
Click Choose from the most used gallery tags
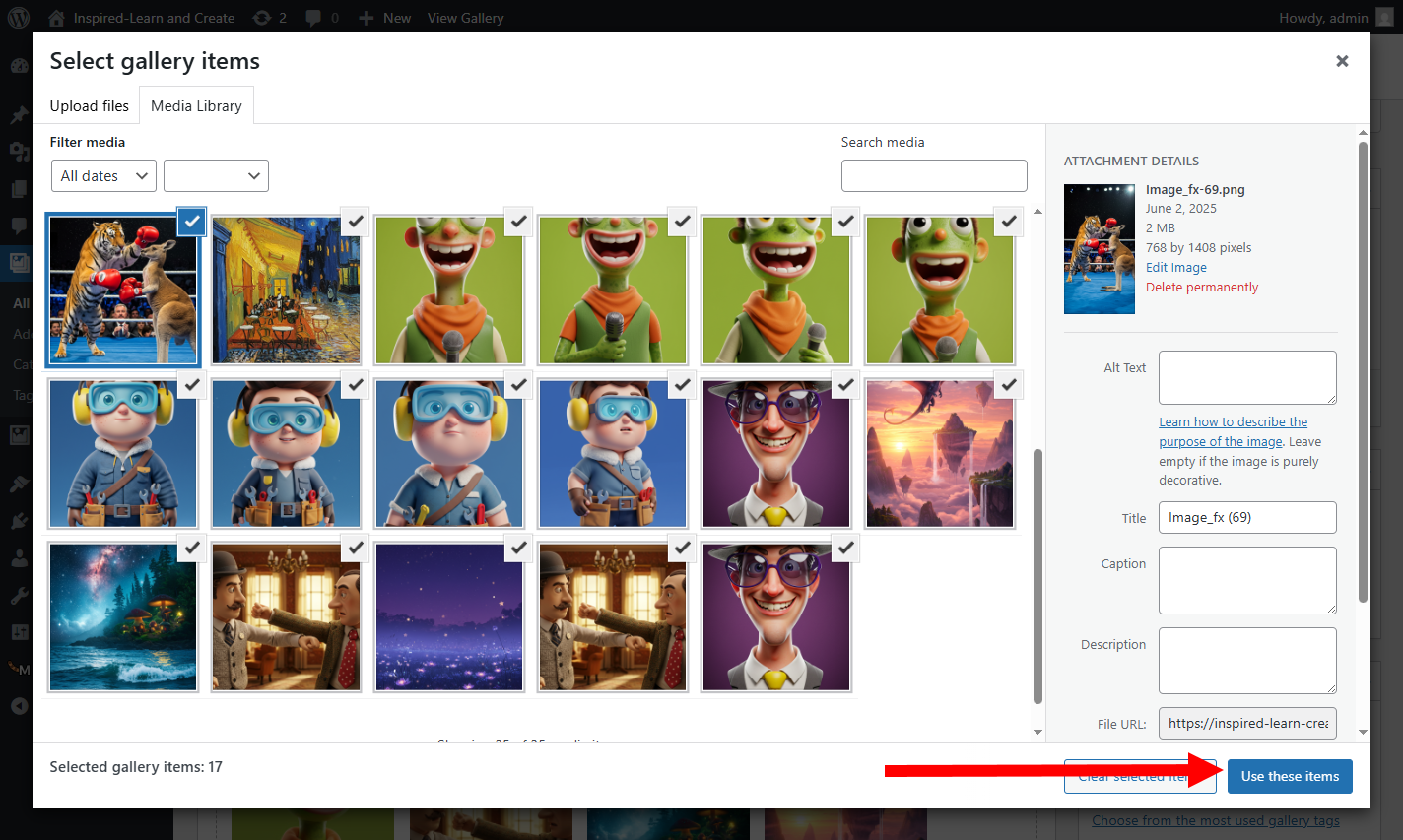1215,820
